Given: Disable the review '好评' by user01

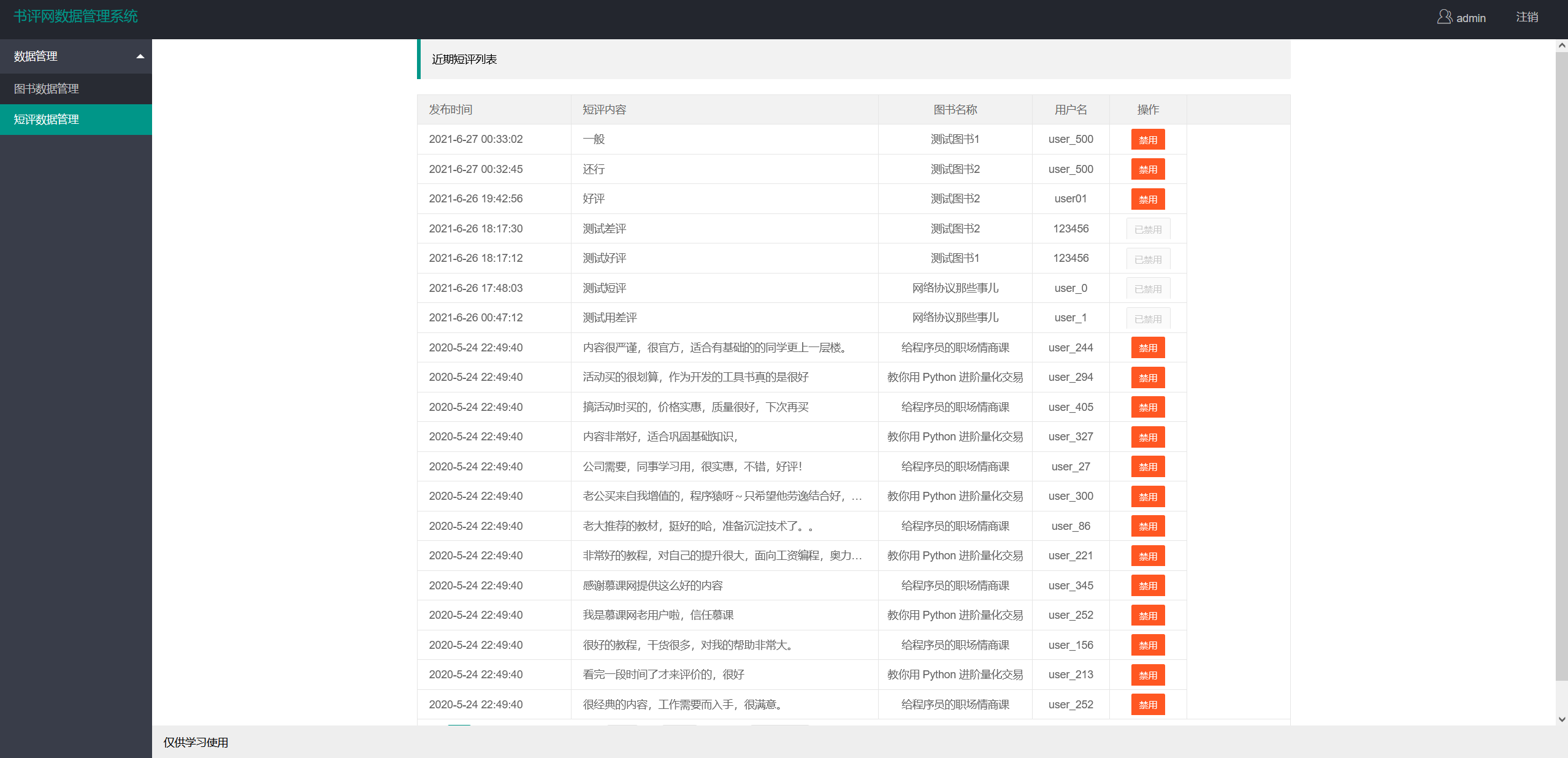Looking at the screenshot, I should click(x=1148, y=199).
